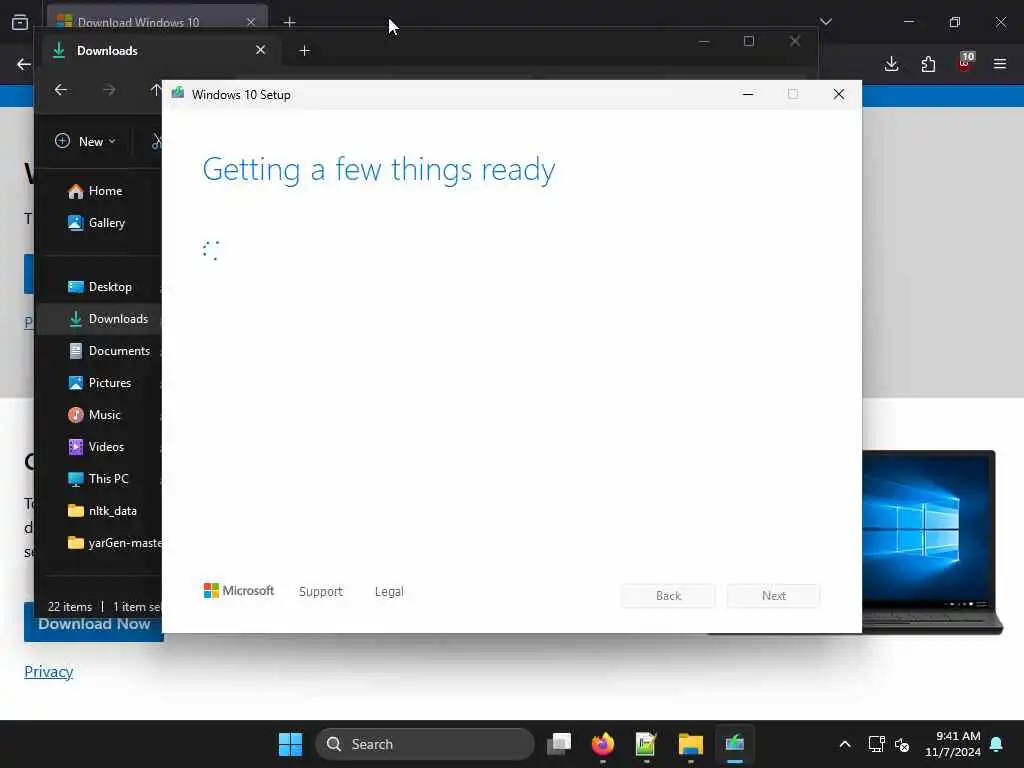Open the list-all-tabs dropdown in Firefox

click(825, 22)
